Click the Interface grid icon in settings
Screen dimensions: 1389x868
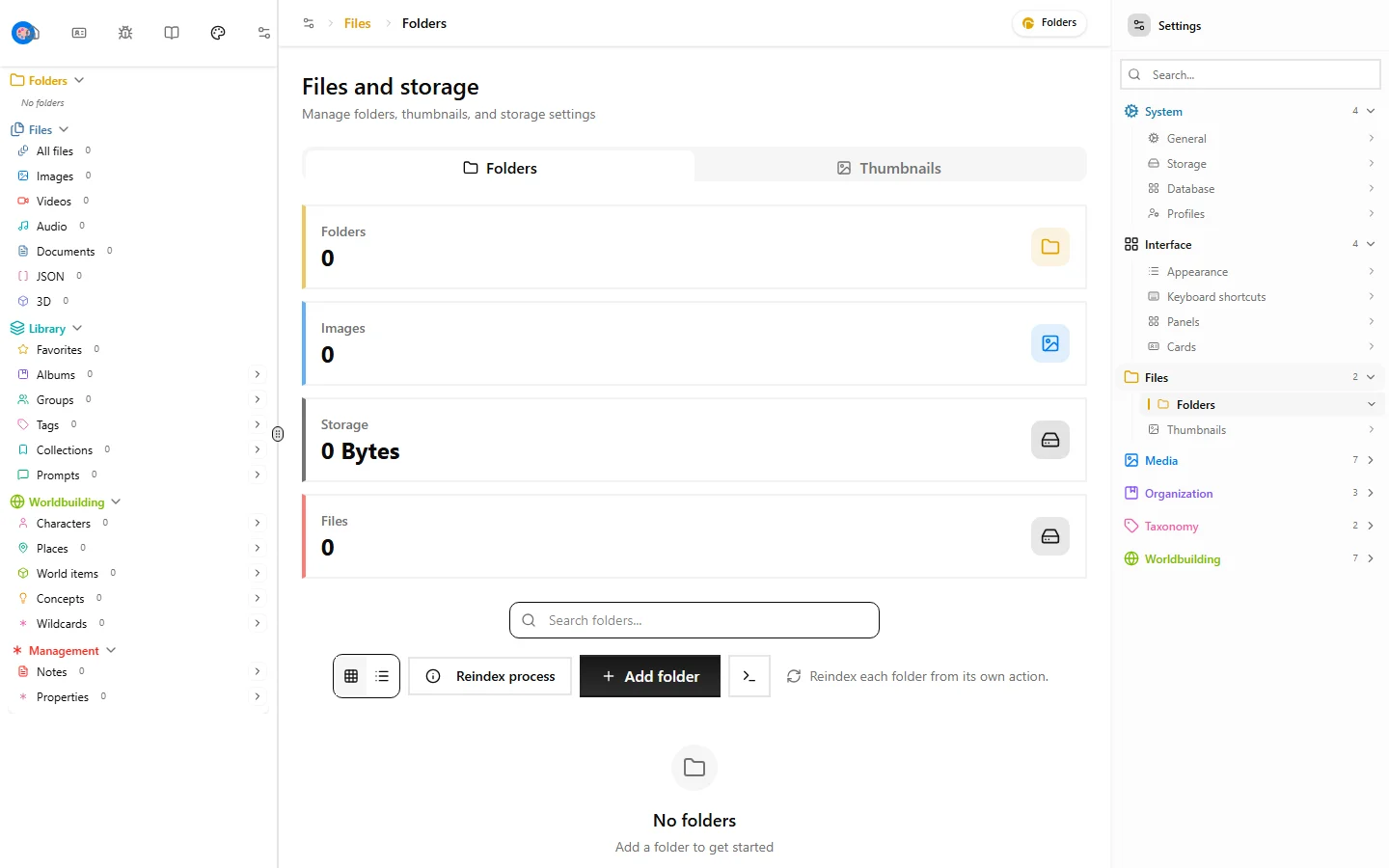[1131, 245]
